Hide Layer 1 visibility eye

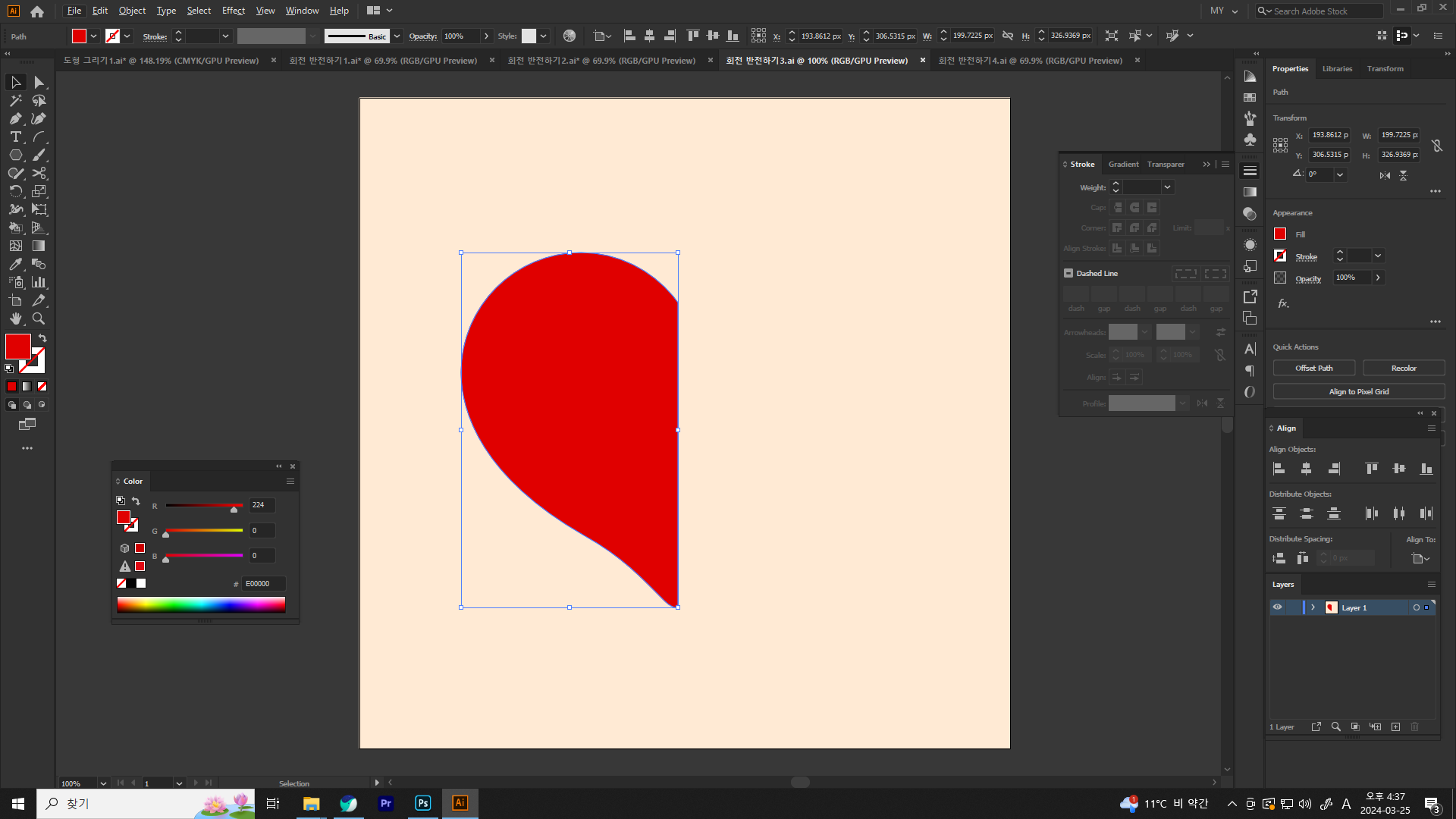1277,607
